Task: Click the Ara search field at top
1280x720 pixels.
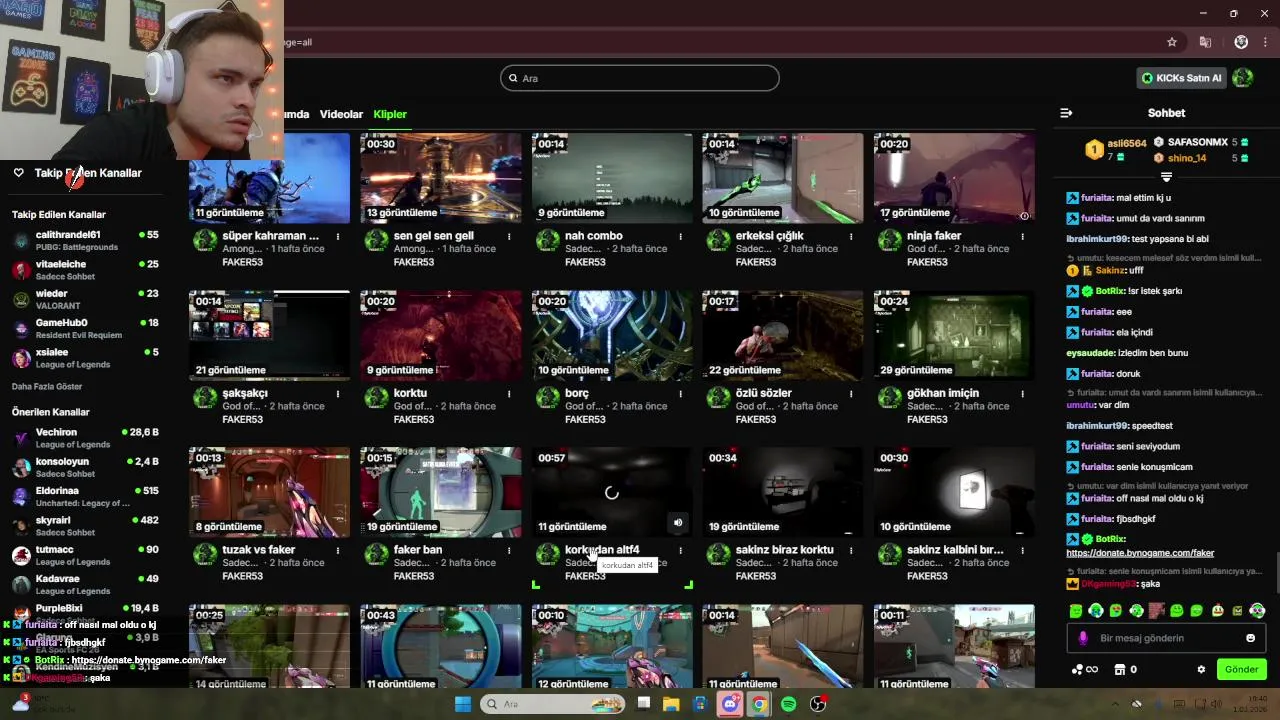Action: 640,78
